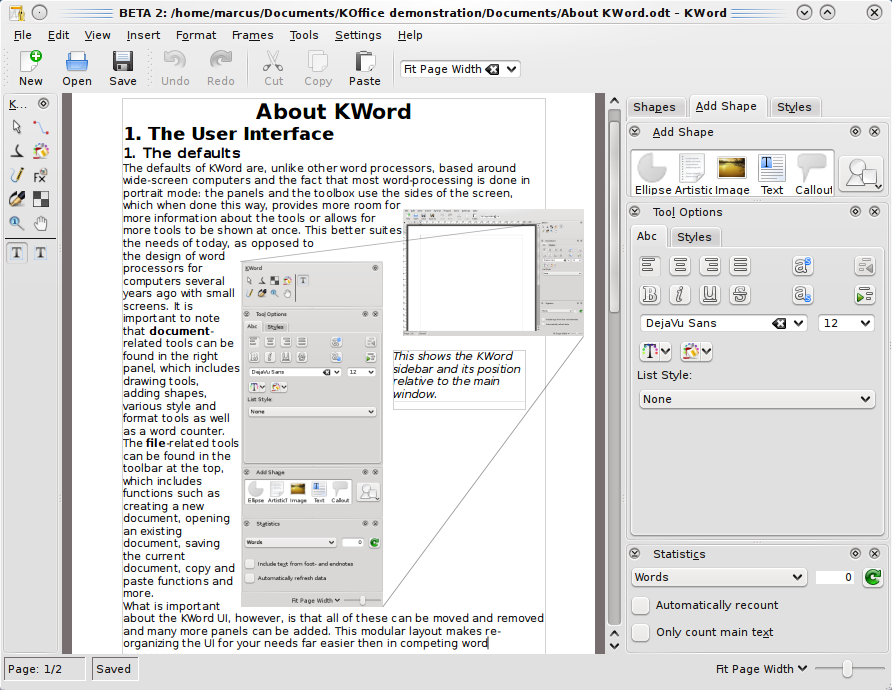892x690 pixels.
Task: Toggle italic formatting
Action: pos(679,294)
